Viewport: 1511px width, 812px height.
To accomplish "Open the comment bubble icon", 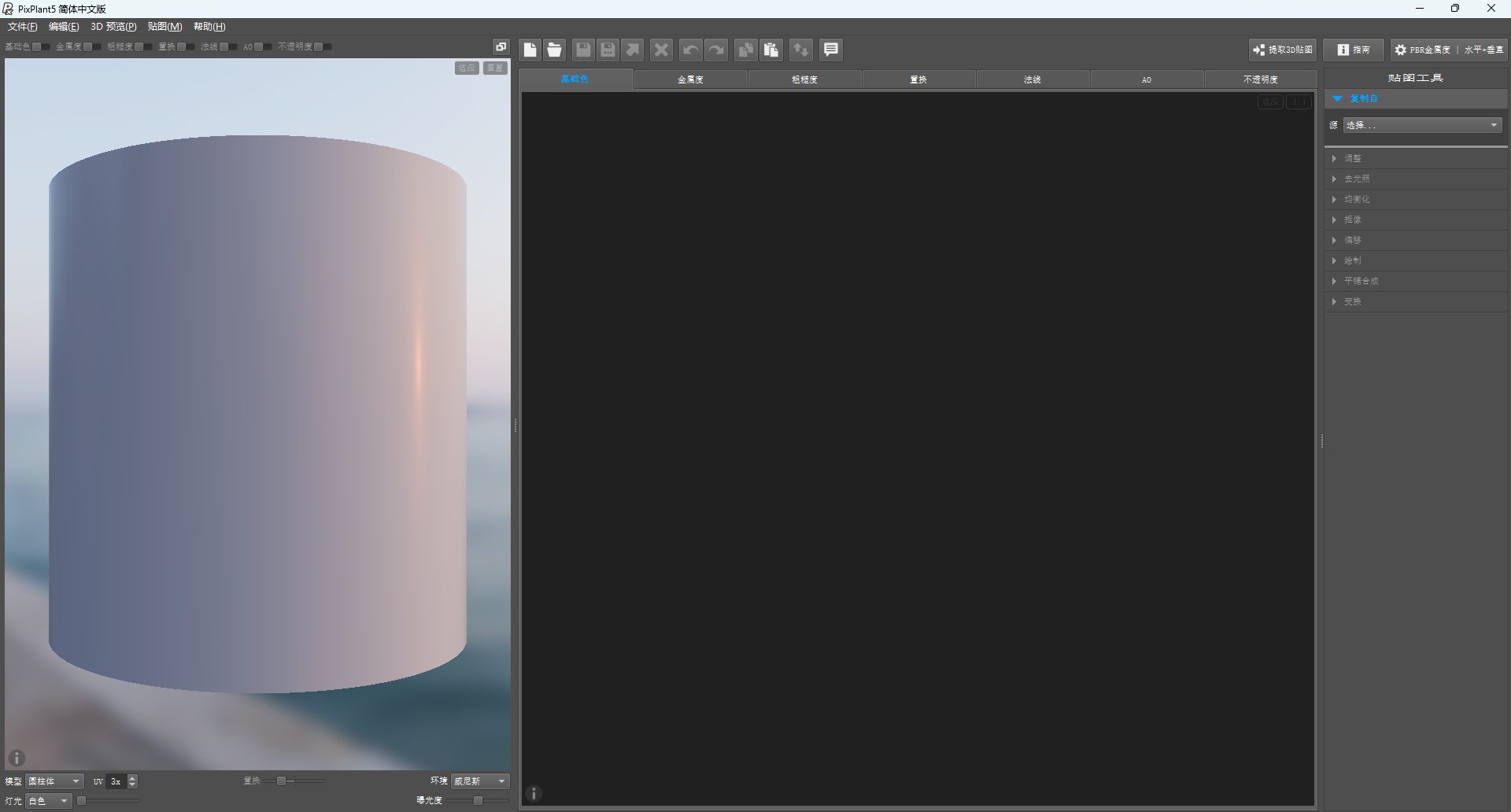I will click(831, 50).
